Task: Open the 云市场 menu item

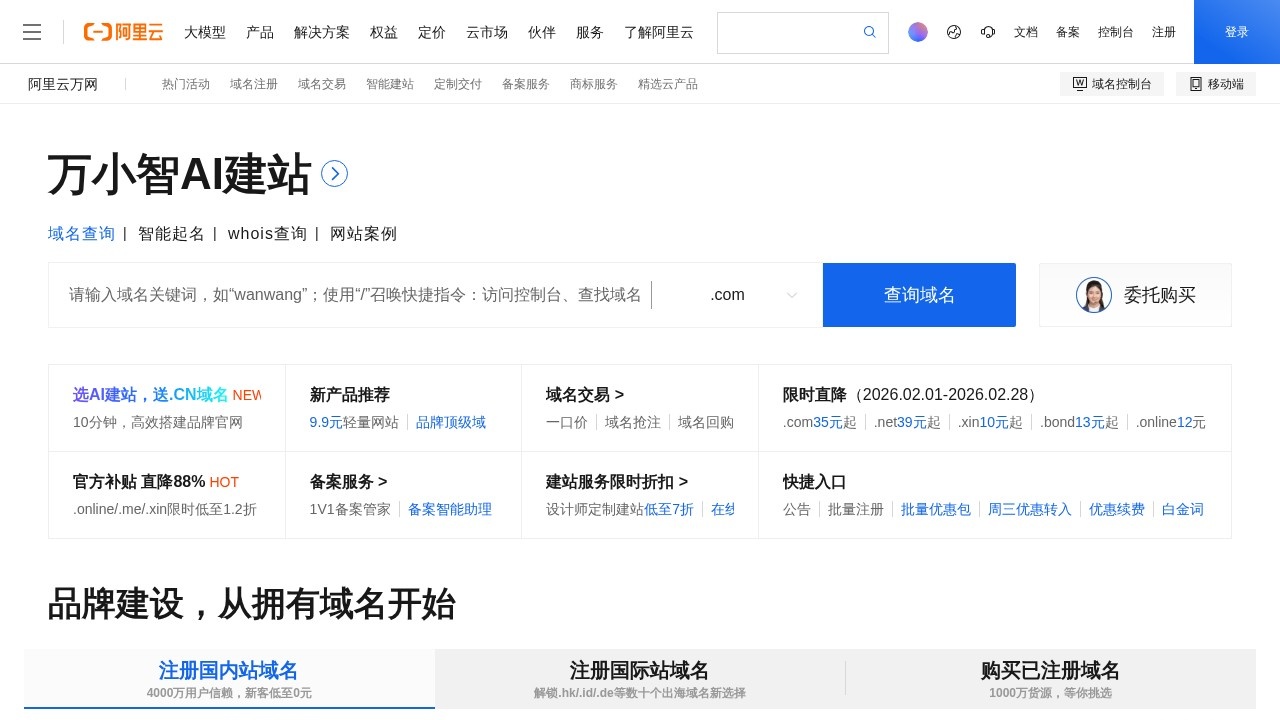Action: point(486,32)
